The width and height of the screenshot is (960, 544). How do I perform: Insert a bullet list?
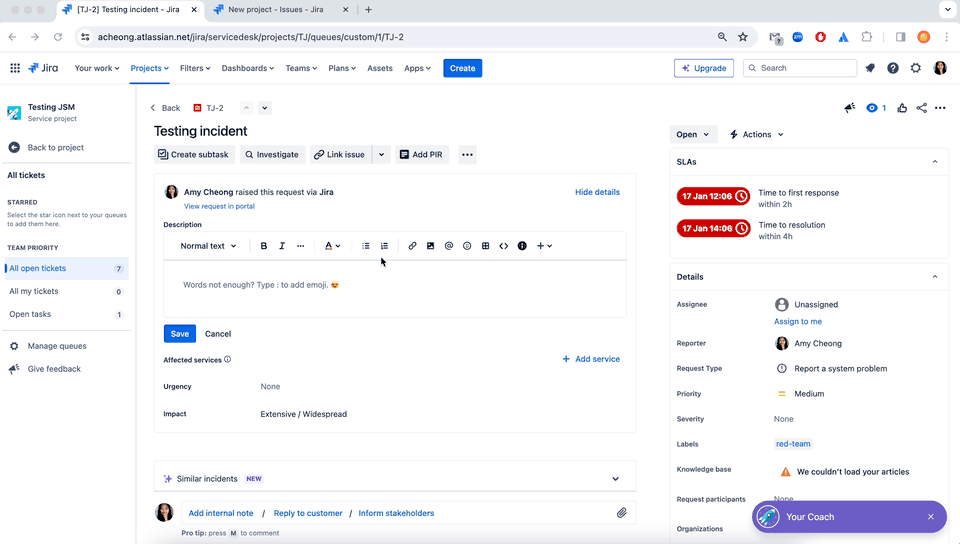pos(366,246)
